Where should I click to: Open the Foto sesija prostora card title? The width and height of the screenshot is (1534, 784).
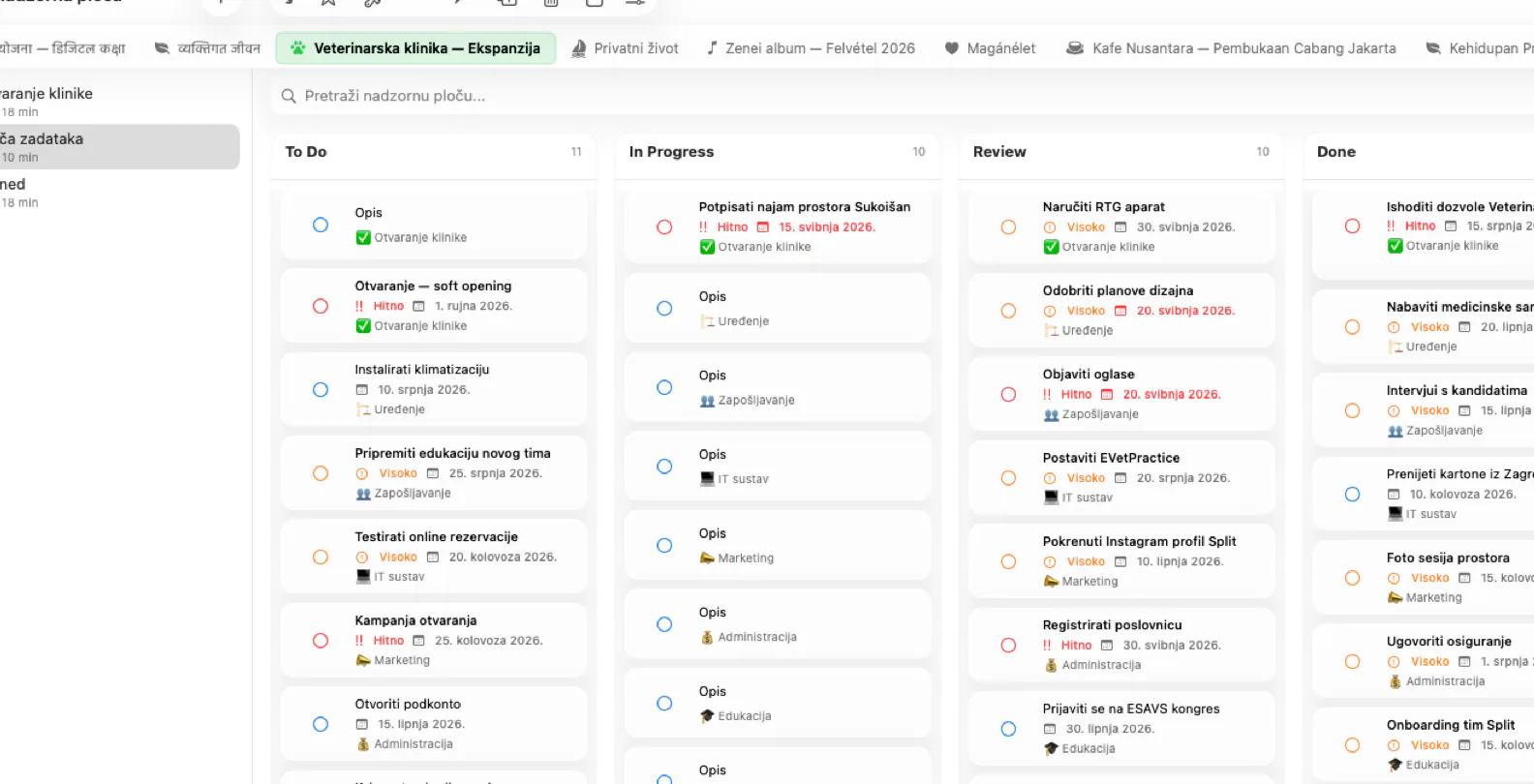tap(1448, 558)
